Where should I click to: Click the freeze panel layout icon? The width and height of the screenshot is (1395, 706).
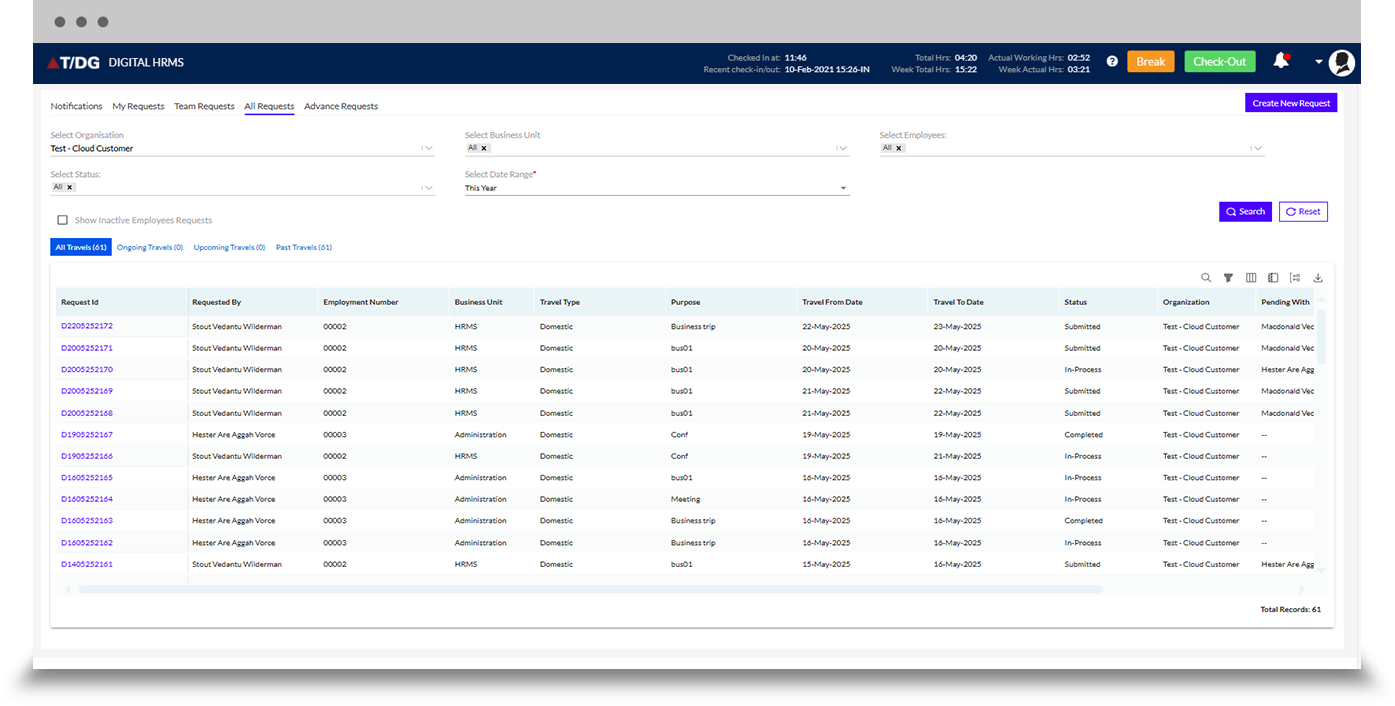point(1273,278)
